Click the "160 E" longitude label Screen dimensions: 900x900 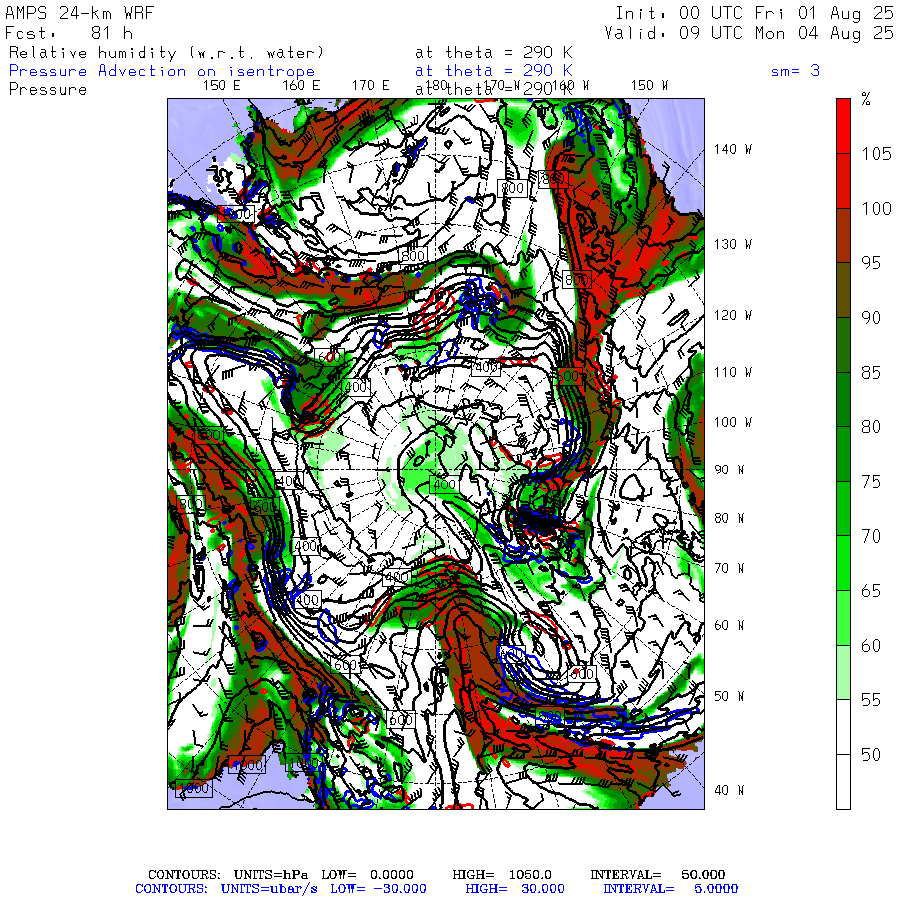pyautogui.click(x=301, y=86)
